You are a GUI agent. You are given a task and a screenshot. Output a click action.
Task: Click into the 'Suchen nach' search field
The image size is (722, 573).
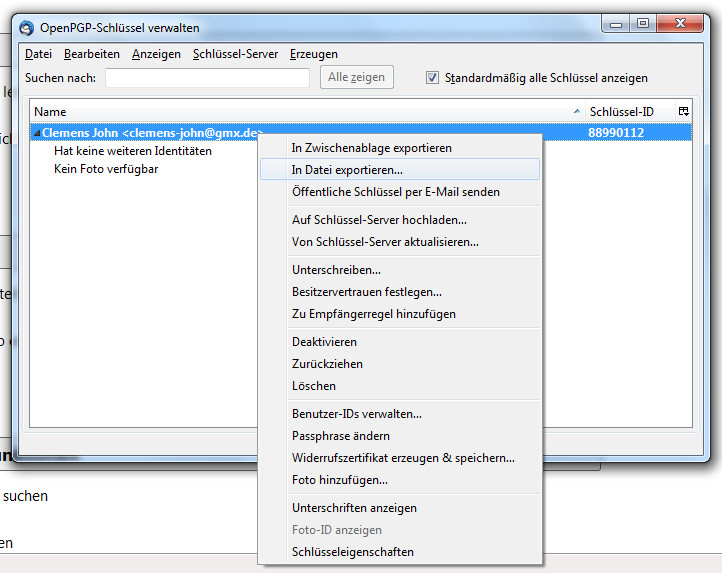[207, 78]
